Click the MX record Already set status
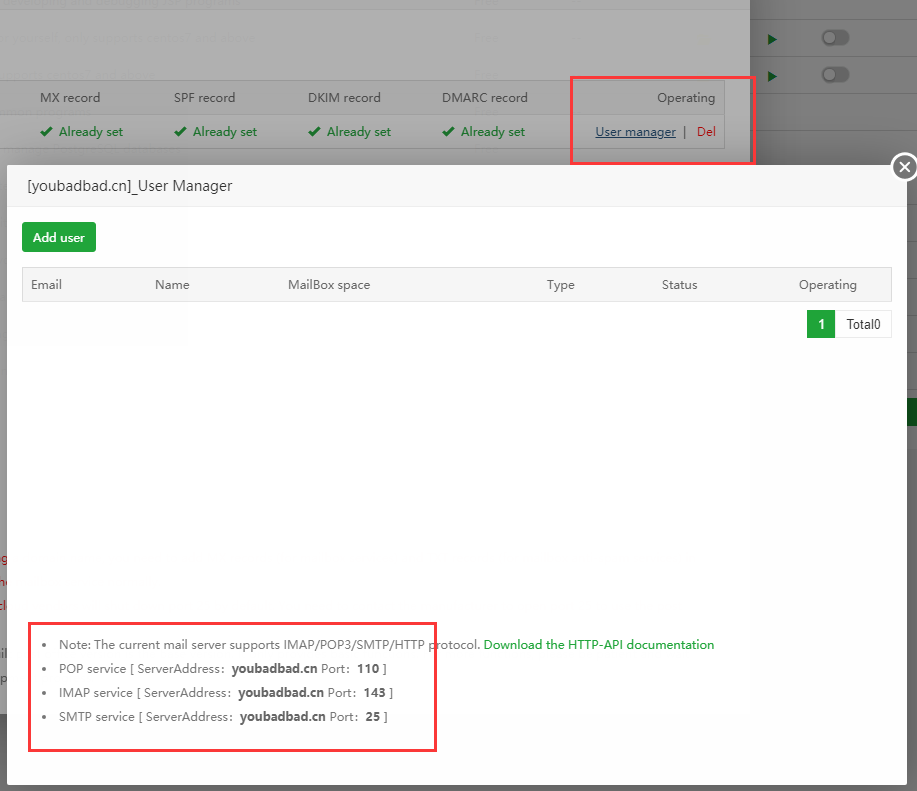Viewport: 917px width, 791px height. click(x=91, y=132)
